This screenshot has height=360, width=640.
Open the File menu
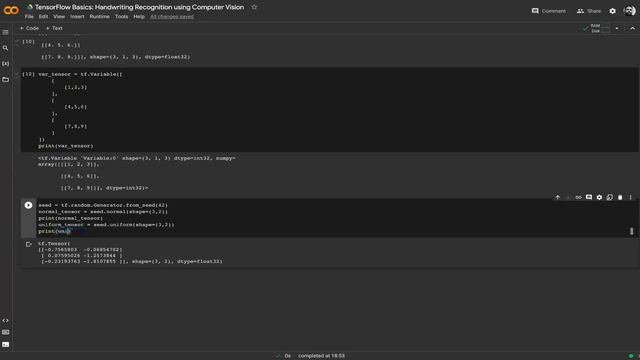(x=29, y=17)
